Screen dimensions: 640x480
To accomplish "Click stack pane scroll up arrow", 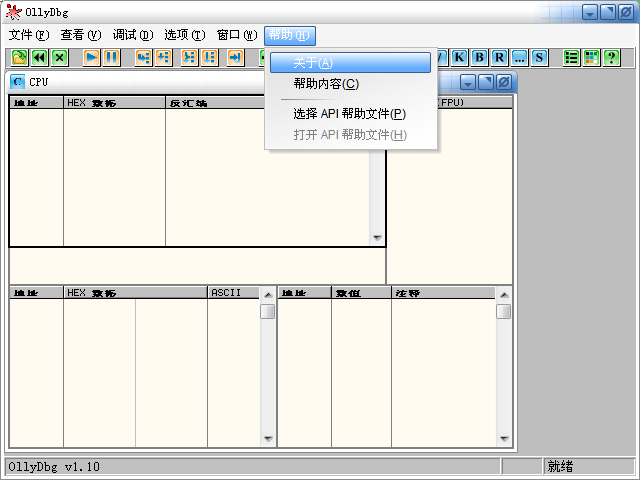I will coord(504,295).
